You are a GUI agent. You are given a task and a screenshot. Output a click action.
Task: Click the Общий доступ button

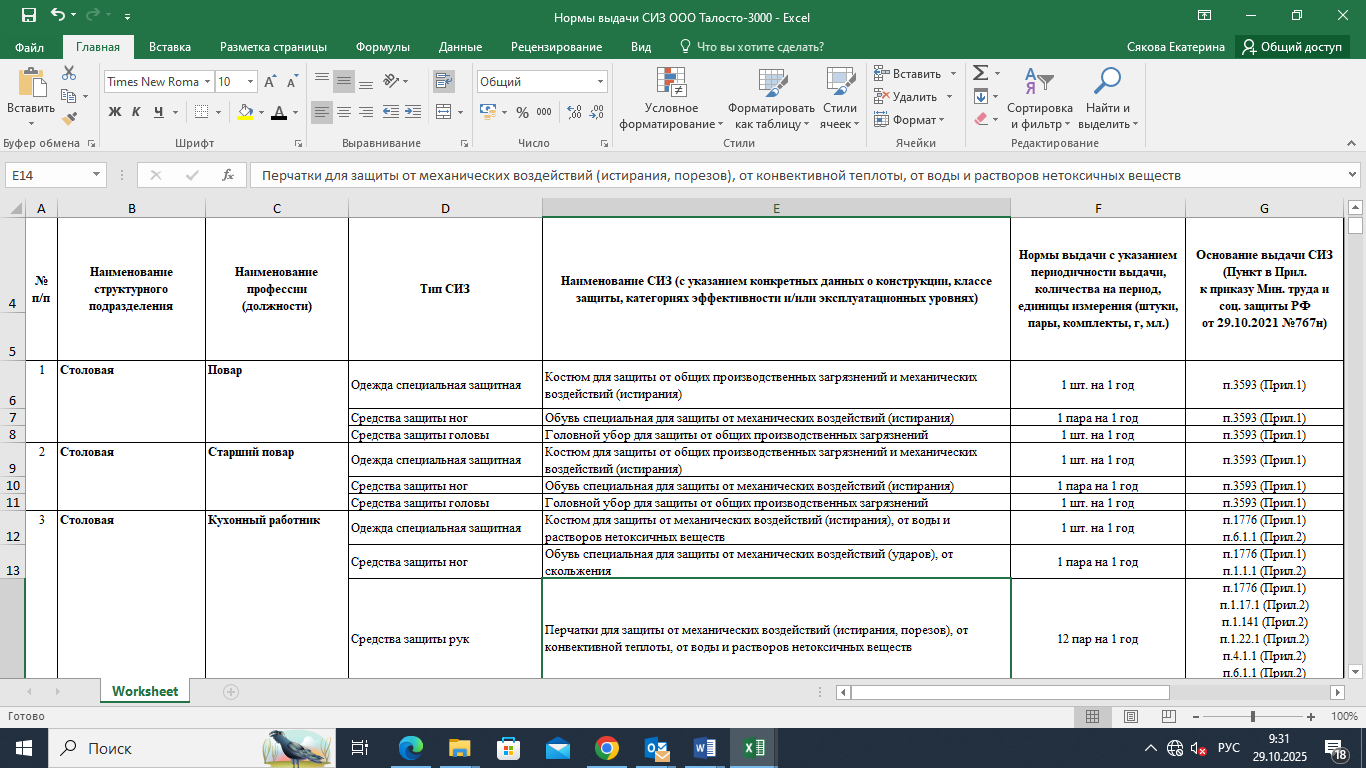(x=1292, y=47)
